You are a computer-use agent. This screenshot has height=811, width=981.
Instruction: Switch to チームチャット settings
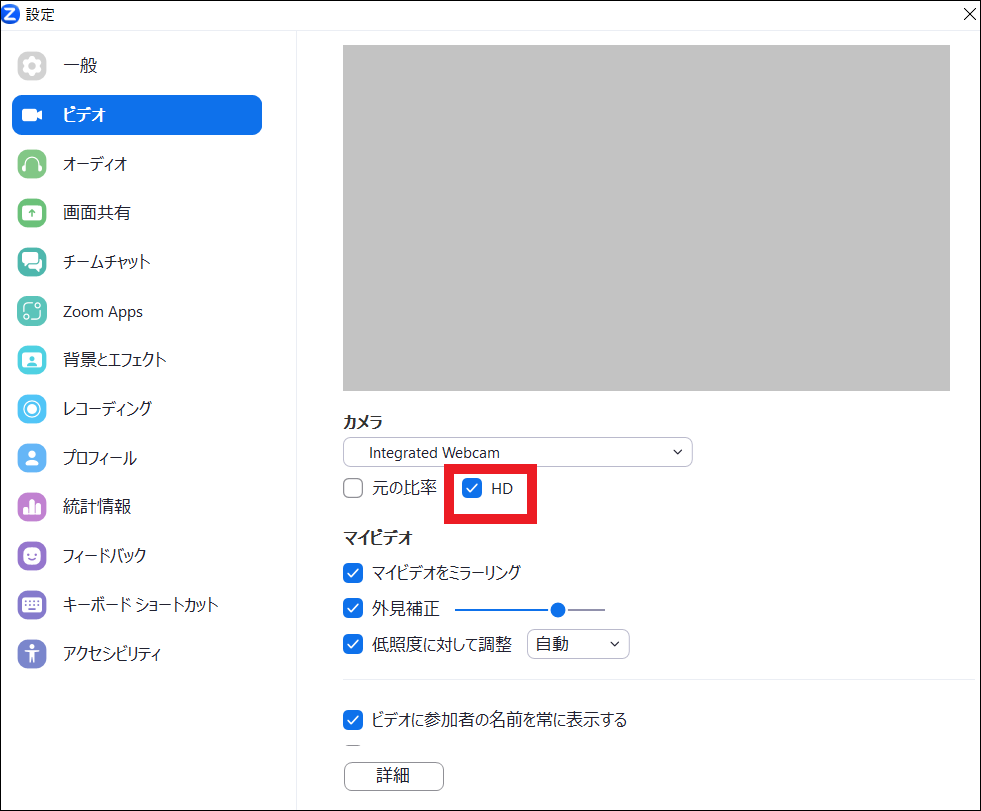pos(137,262)
